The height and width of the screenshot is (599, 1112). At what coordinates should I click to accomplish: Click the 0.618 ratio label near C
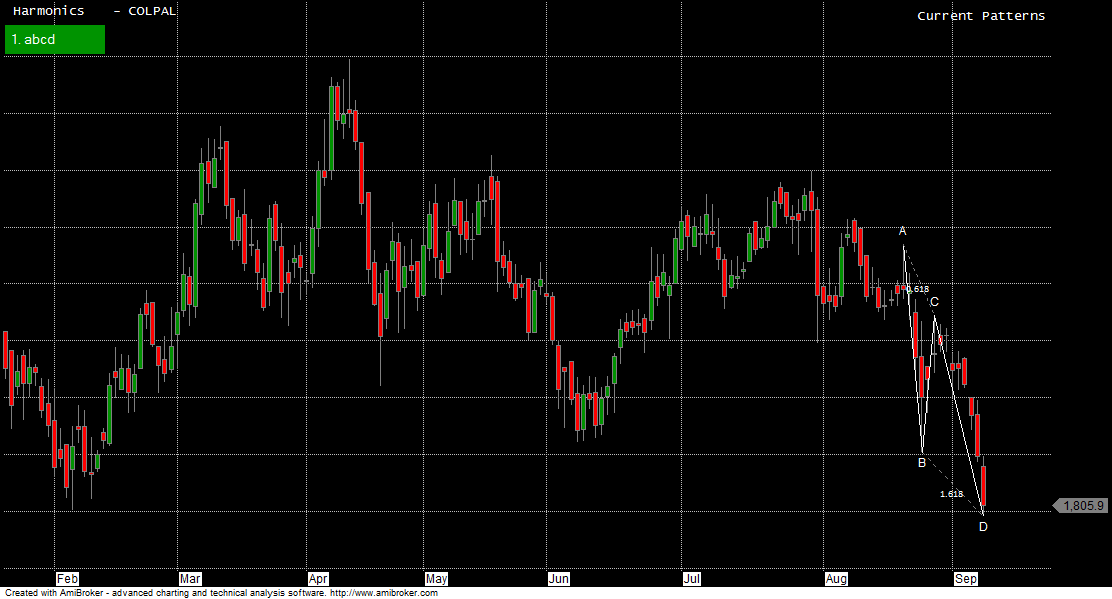click(x=917, y=289)
